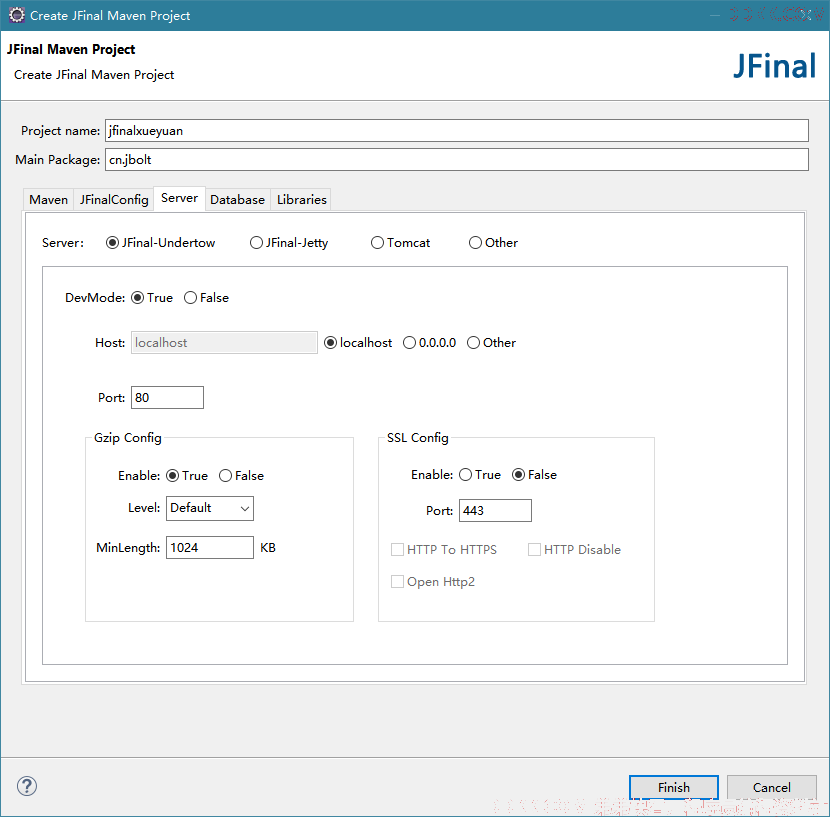Click the Eclipse icon in the title bar
The height and width of the screenshot is (817, 830).
point(16,15)
